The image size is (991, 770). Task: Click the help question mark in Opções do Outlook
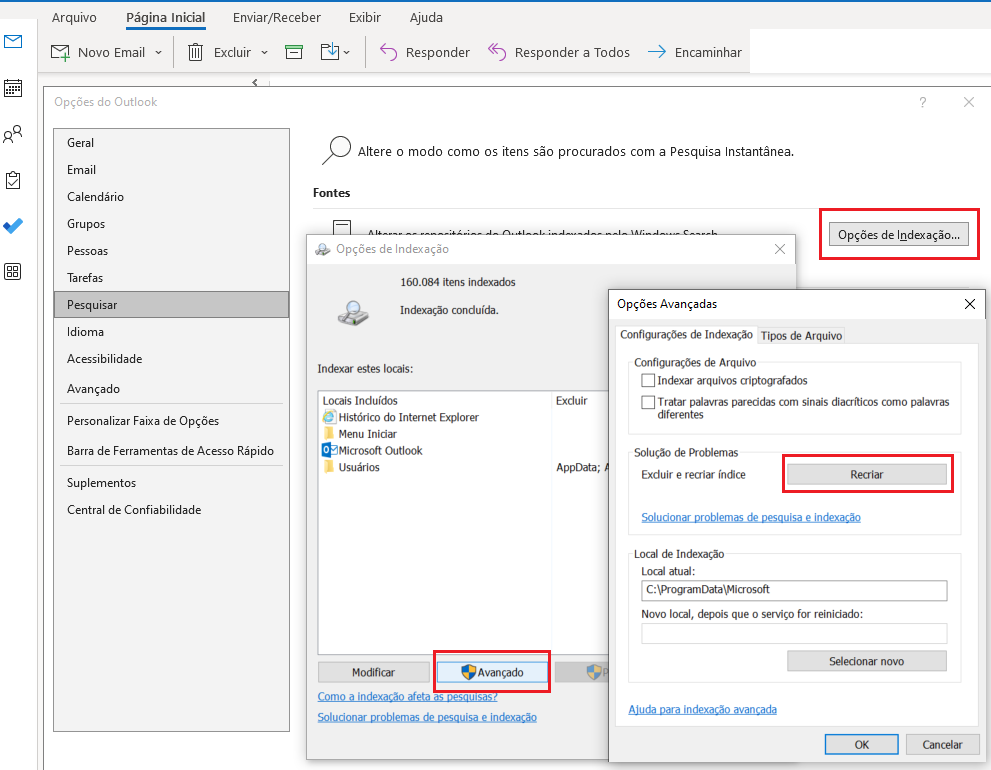point(923,102)
